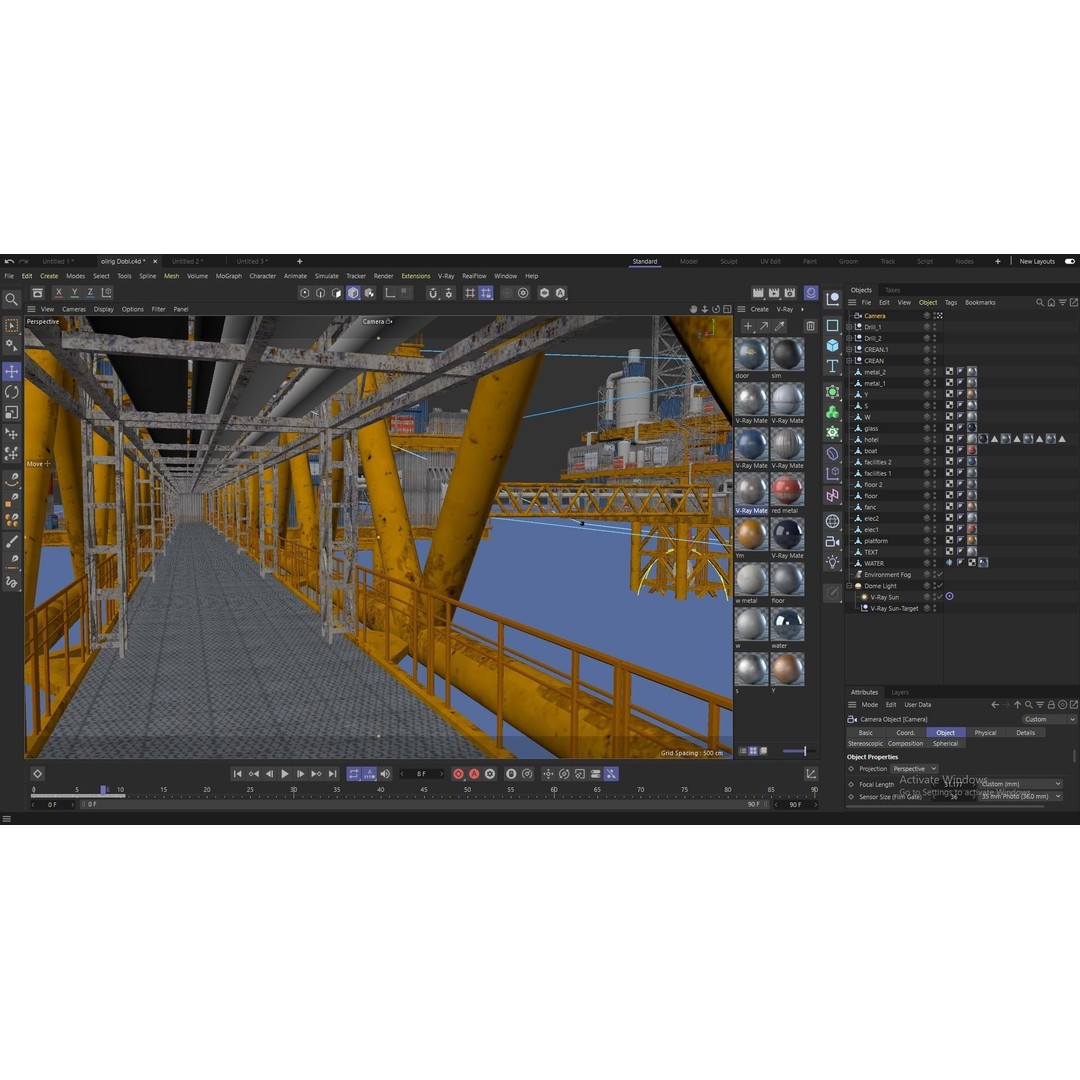Toggle the checkmark beside Environment Fog

[940, 574]
